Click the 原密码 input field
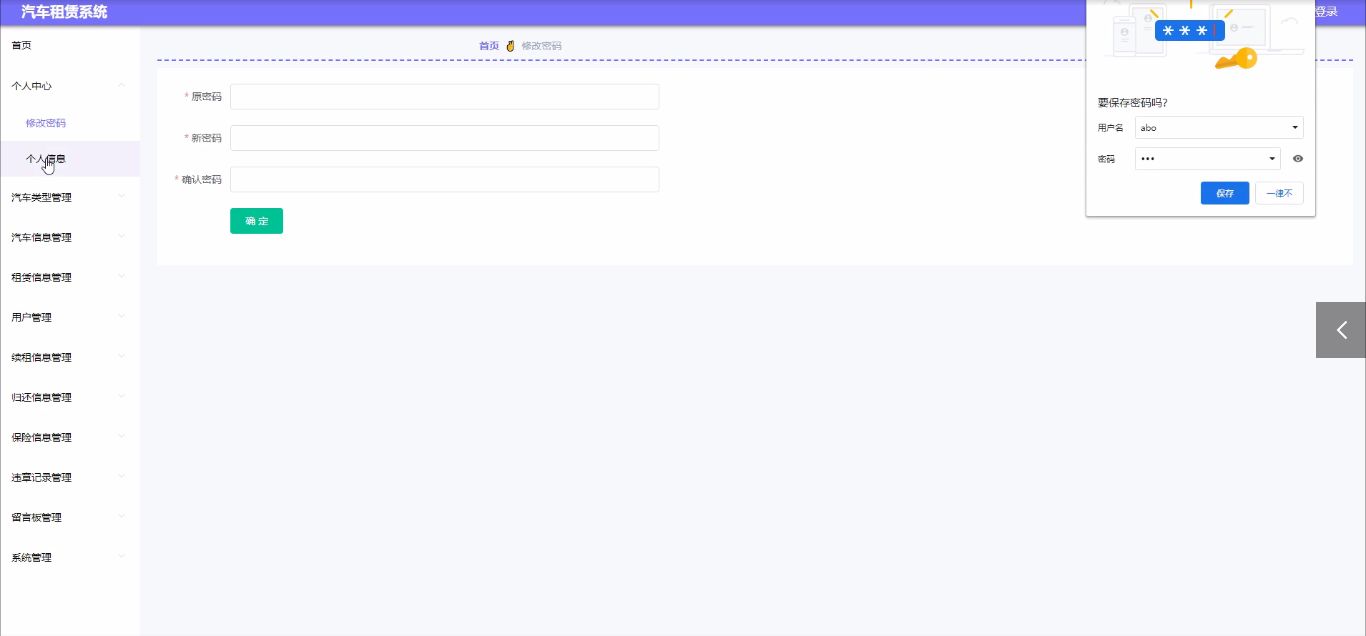The width and height of the screenshot is (1366, 636). tap(444, 97)
